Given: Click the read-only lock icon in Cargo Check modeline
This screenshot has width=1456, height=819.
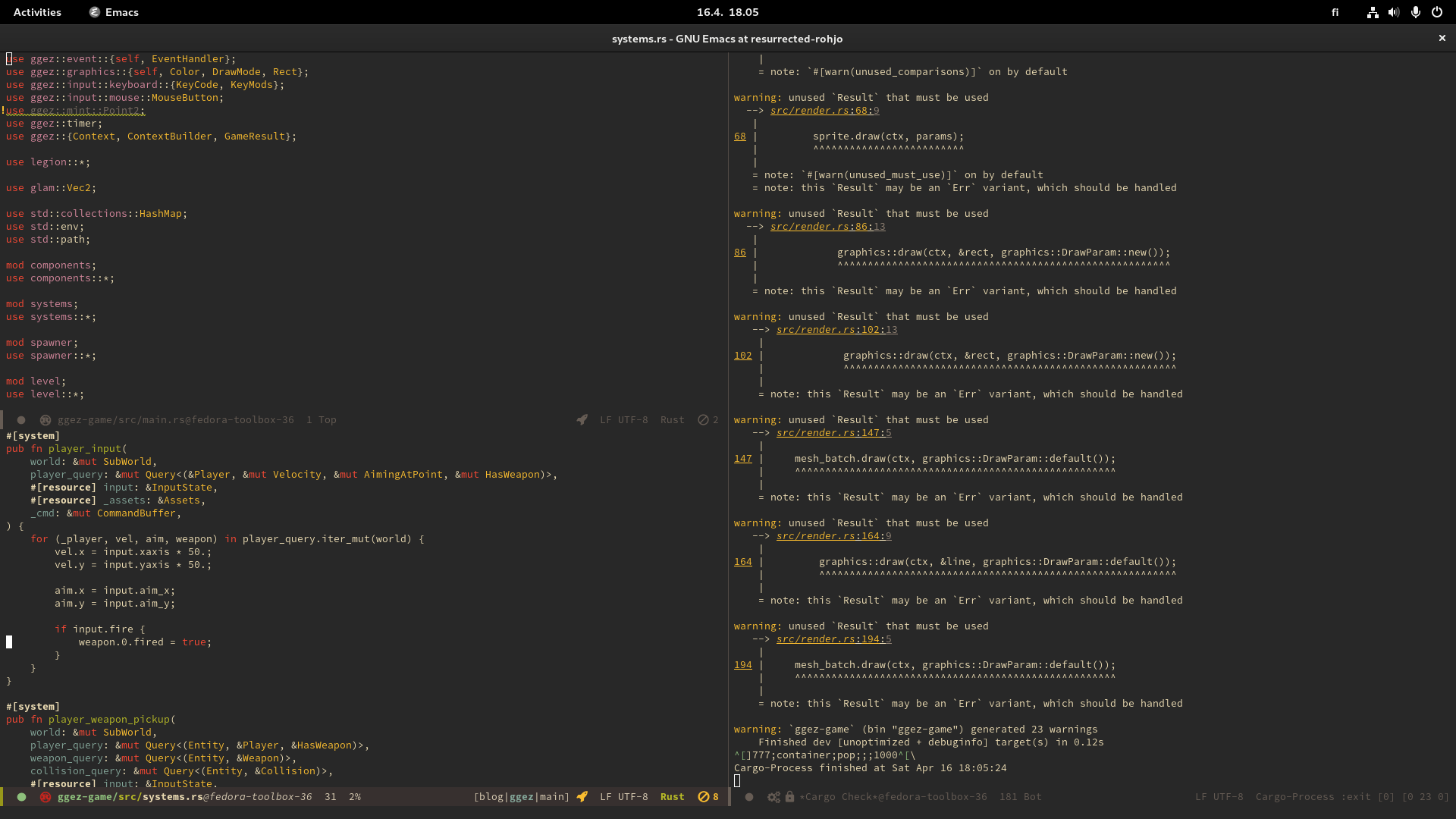Looking at the screenshot, I should click(x=789, y=797).
